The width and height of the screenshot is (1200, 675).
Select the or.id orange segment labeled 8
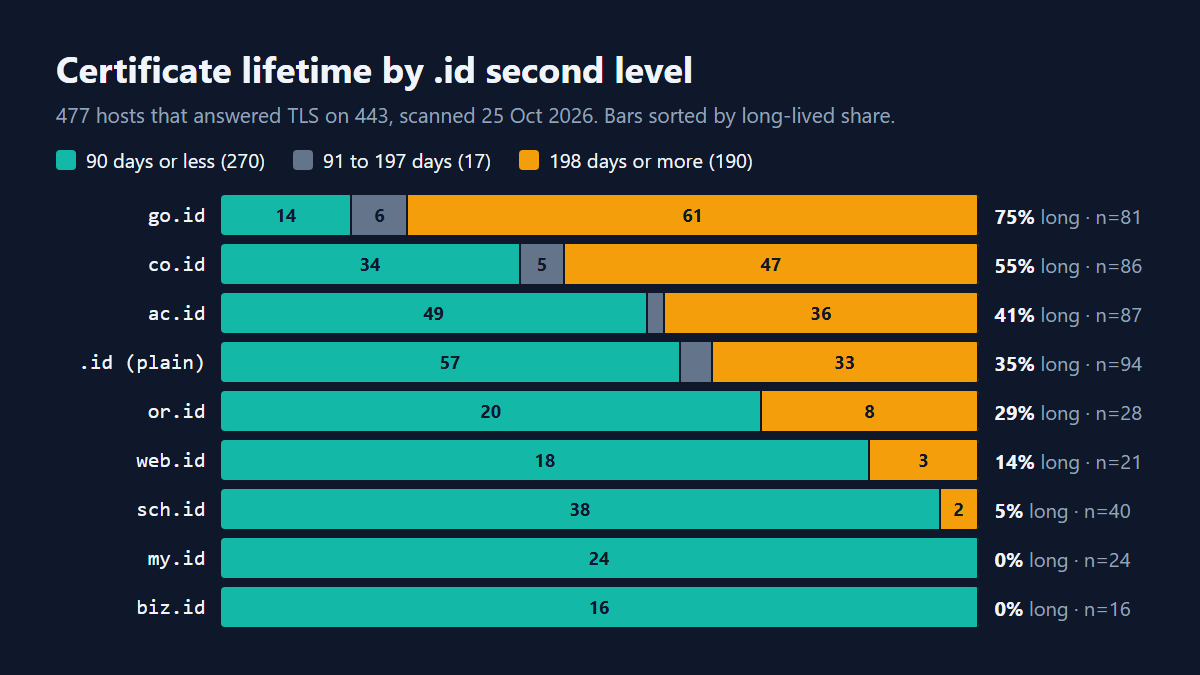pos(870,411)
